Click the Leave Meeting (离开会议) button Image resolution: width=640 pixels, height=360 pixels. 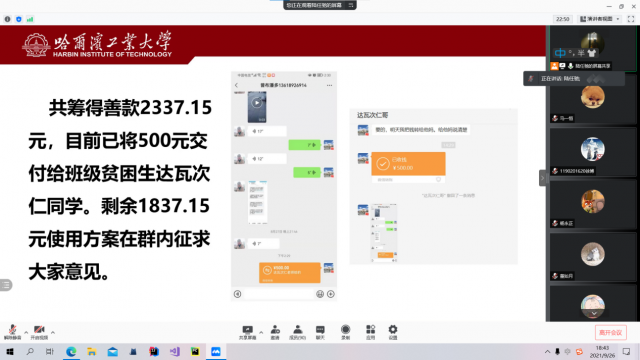[x=610, y=333]
